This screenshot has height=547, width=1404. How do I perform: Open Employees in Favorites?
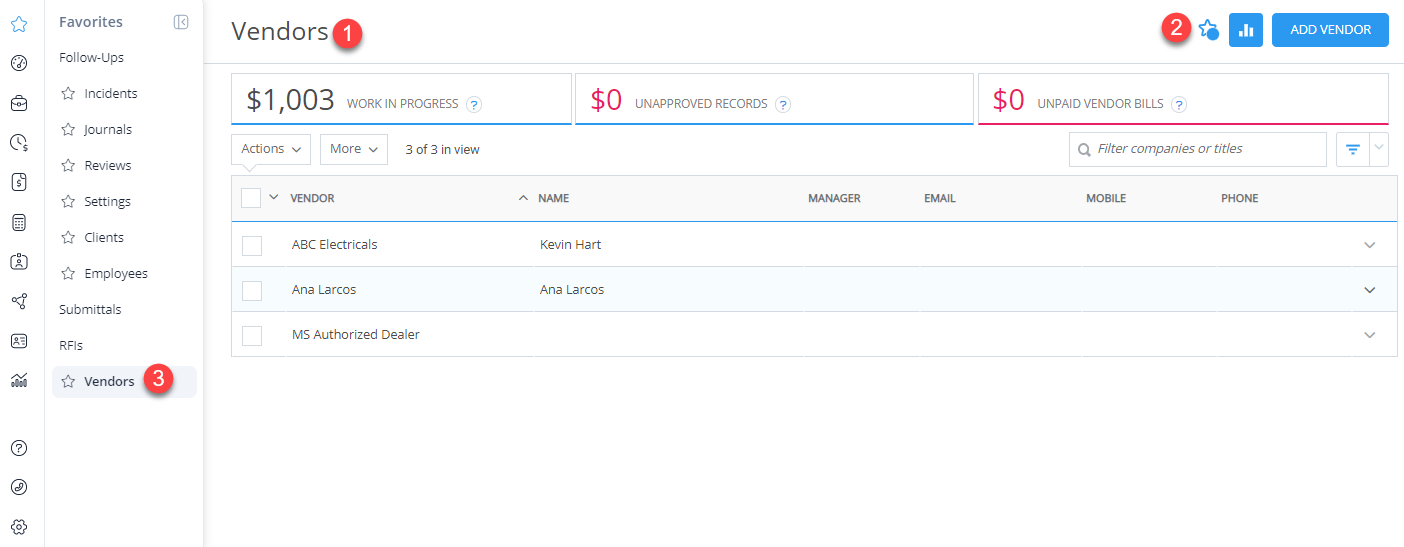[116, 274]
